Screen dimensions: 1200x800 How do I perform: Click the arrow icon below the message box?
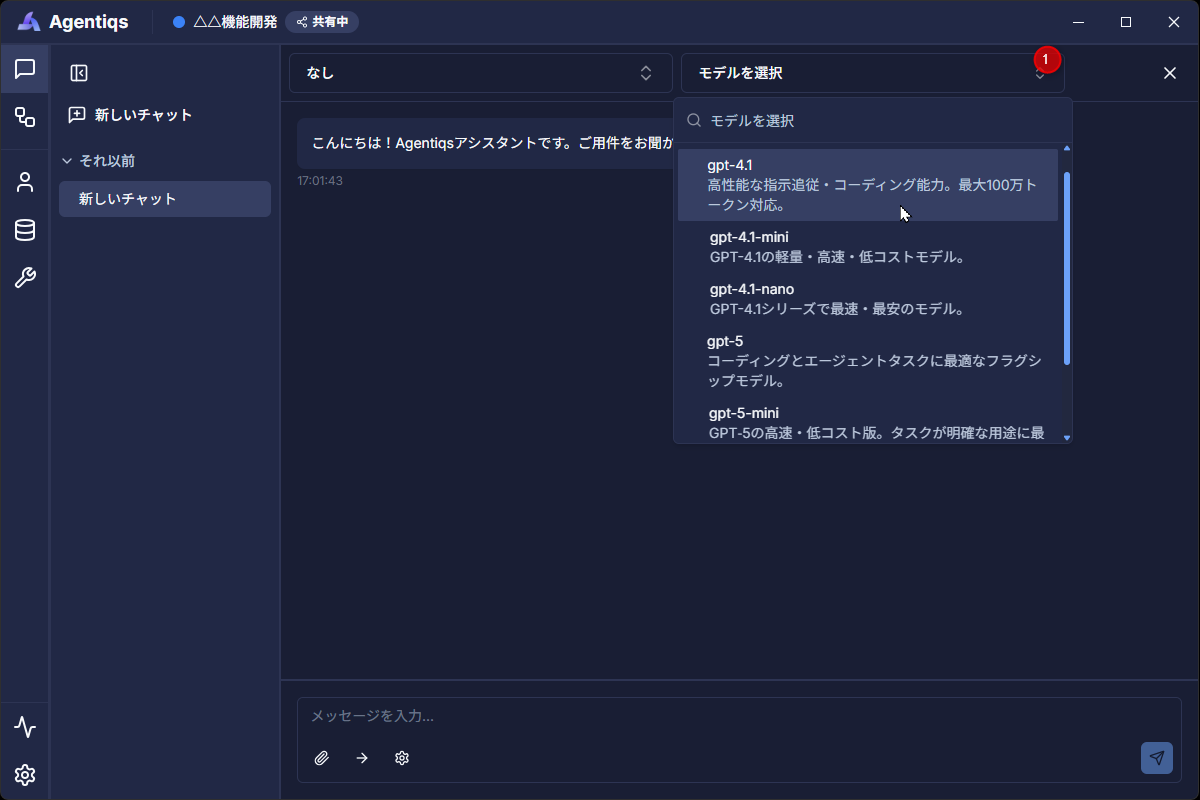[362, 758]
